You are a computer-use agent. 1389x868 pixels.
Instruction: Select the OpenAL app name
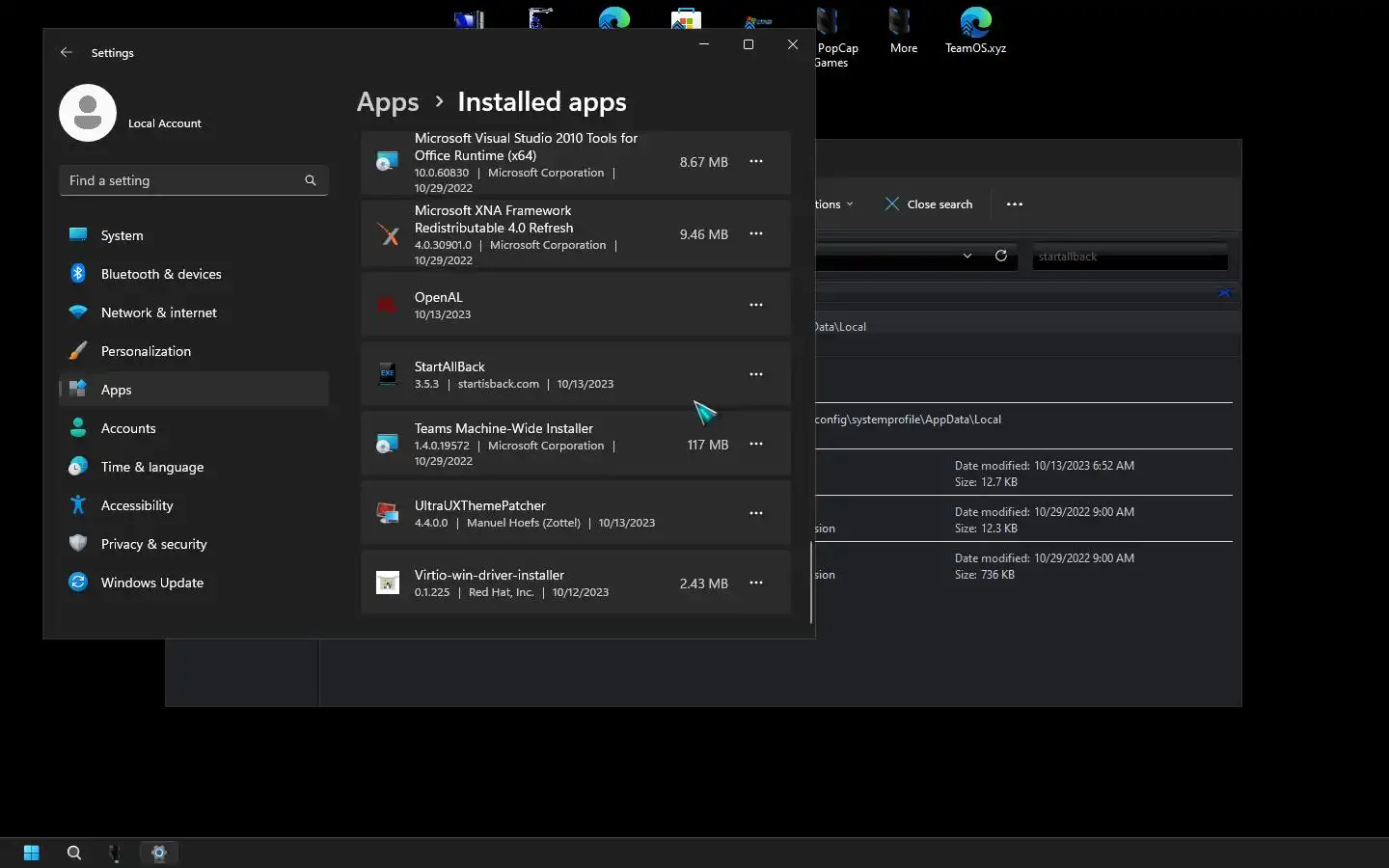point(438,297)
